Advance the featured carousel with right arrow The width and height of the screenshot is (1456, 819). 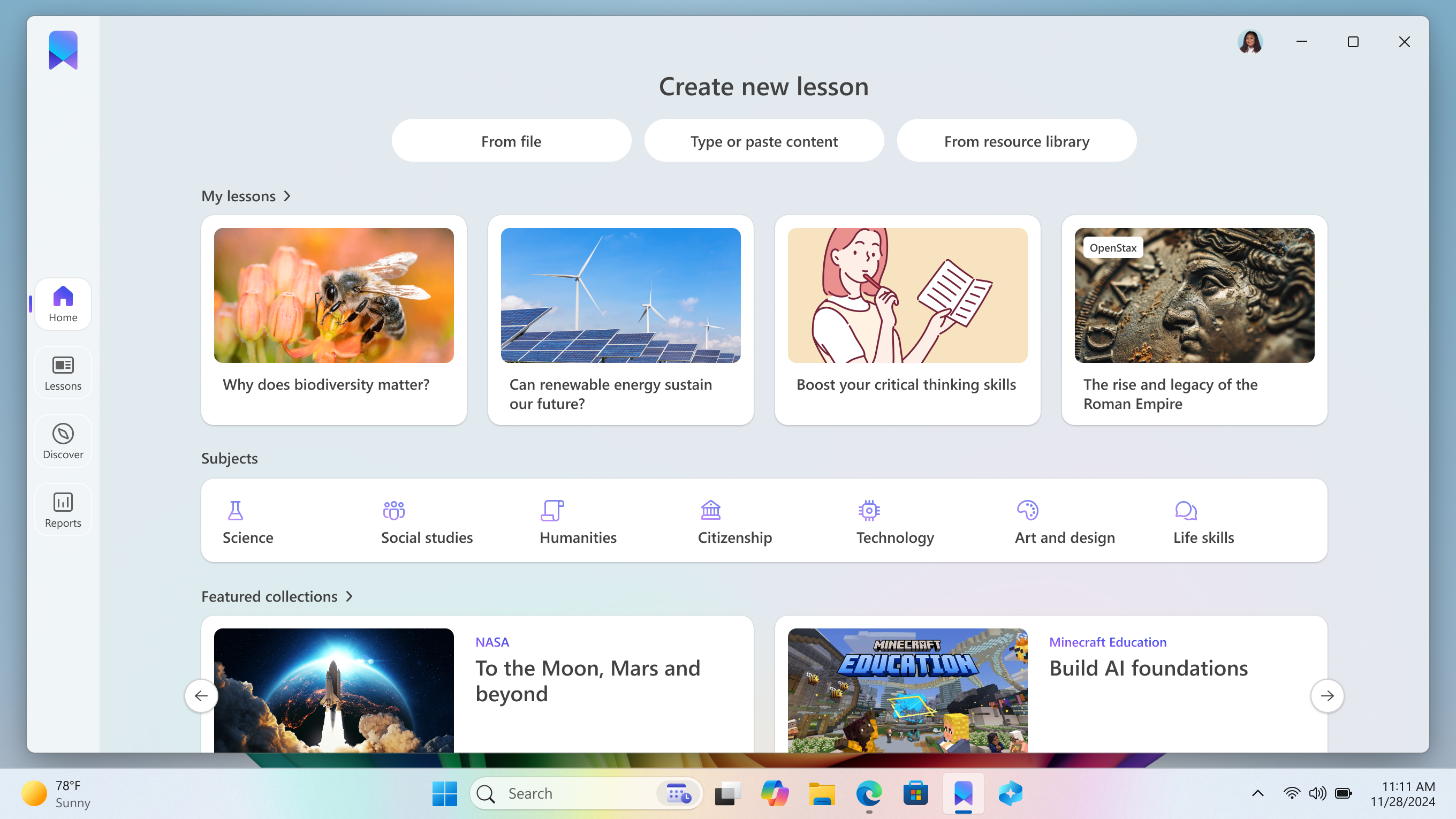pos(1326,696)
